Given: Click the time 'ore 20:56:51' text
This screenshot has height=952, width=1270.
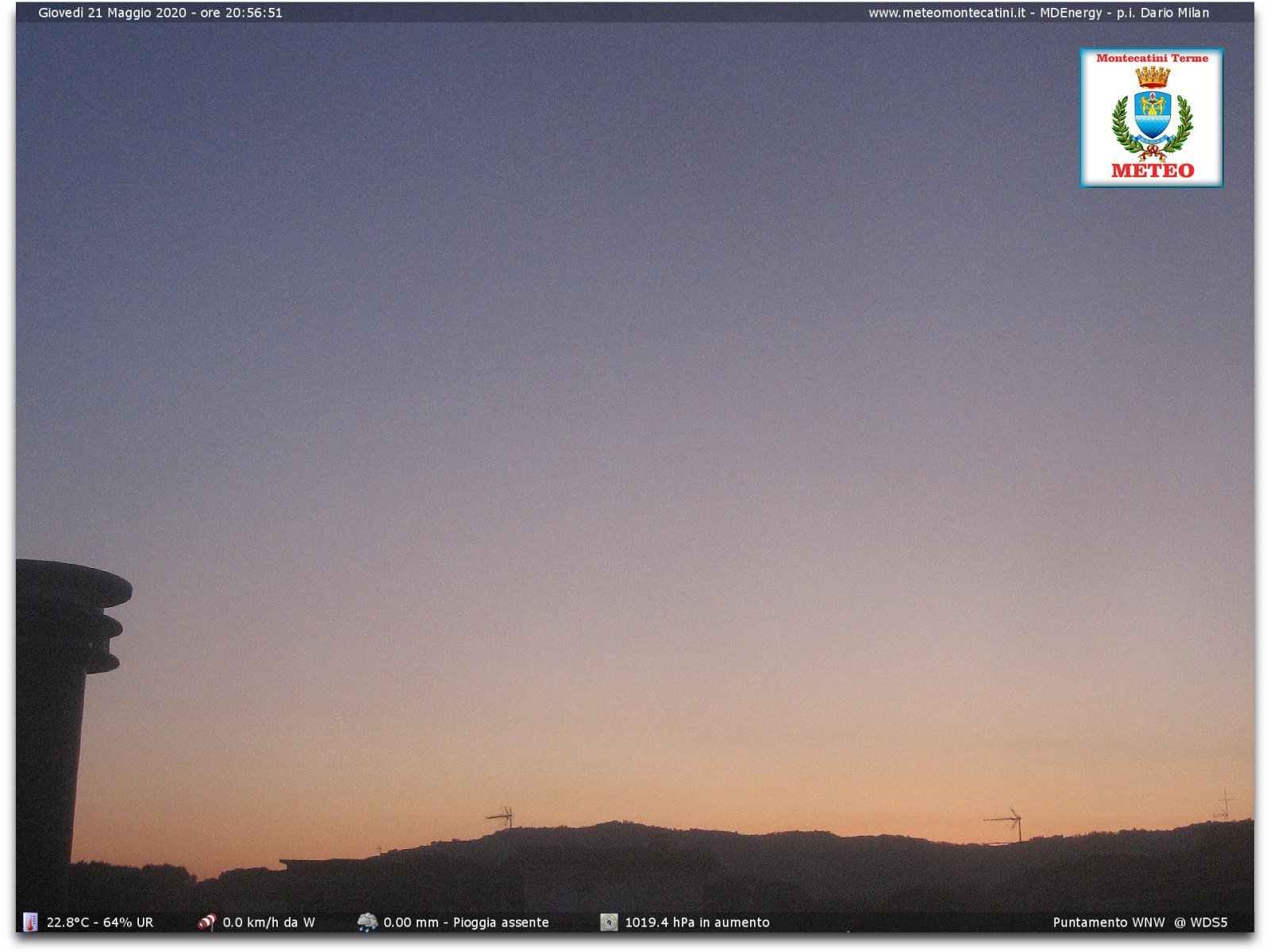Looking at the screenshot, I should [241, 13].
